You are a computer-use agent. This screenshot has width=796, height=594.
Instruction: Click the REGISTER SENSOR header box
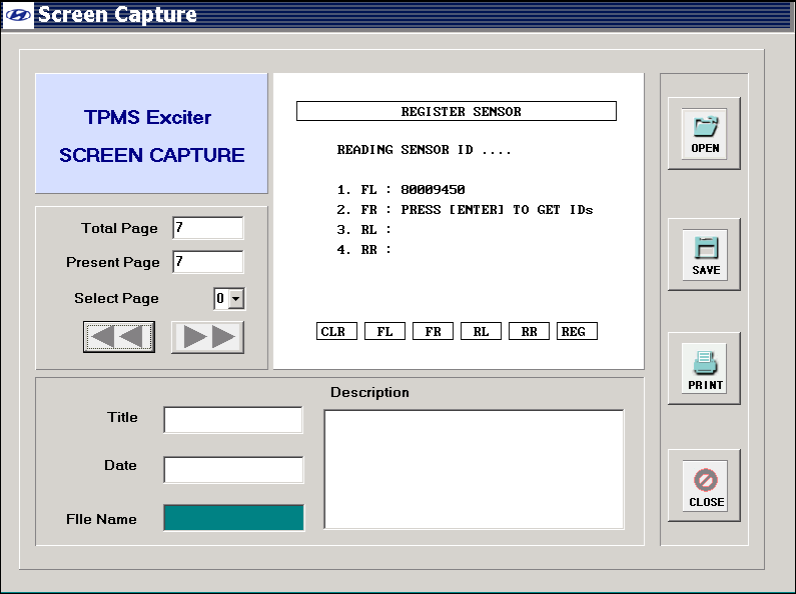coord(456,111)
